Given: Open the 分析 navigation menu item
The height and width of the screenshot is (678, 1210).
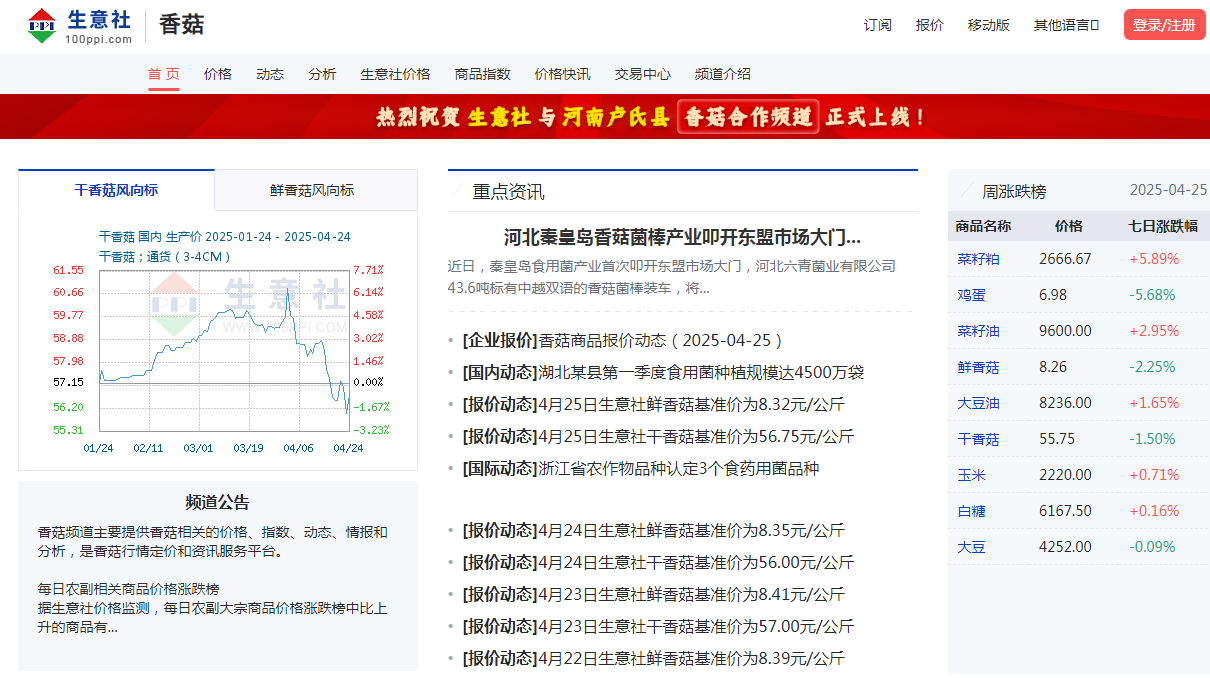Looking at the screenshot, I should click(x=322, y=74).
